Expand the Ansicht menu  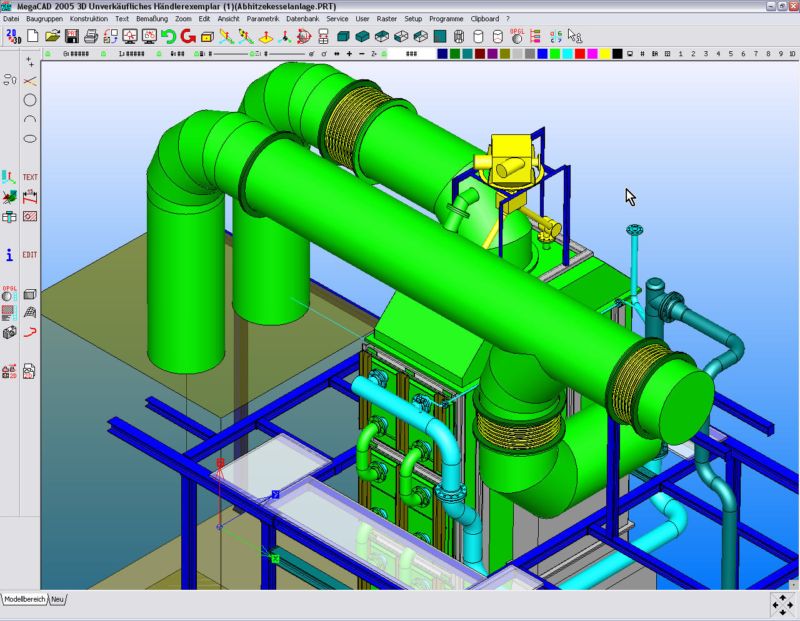coord(228,18)
